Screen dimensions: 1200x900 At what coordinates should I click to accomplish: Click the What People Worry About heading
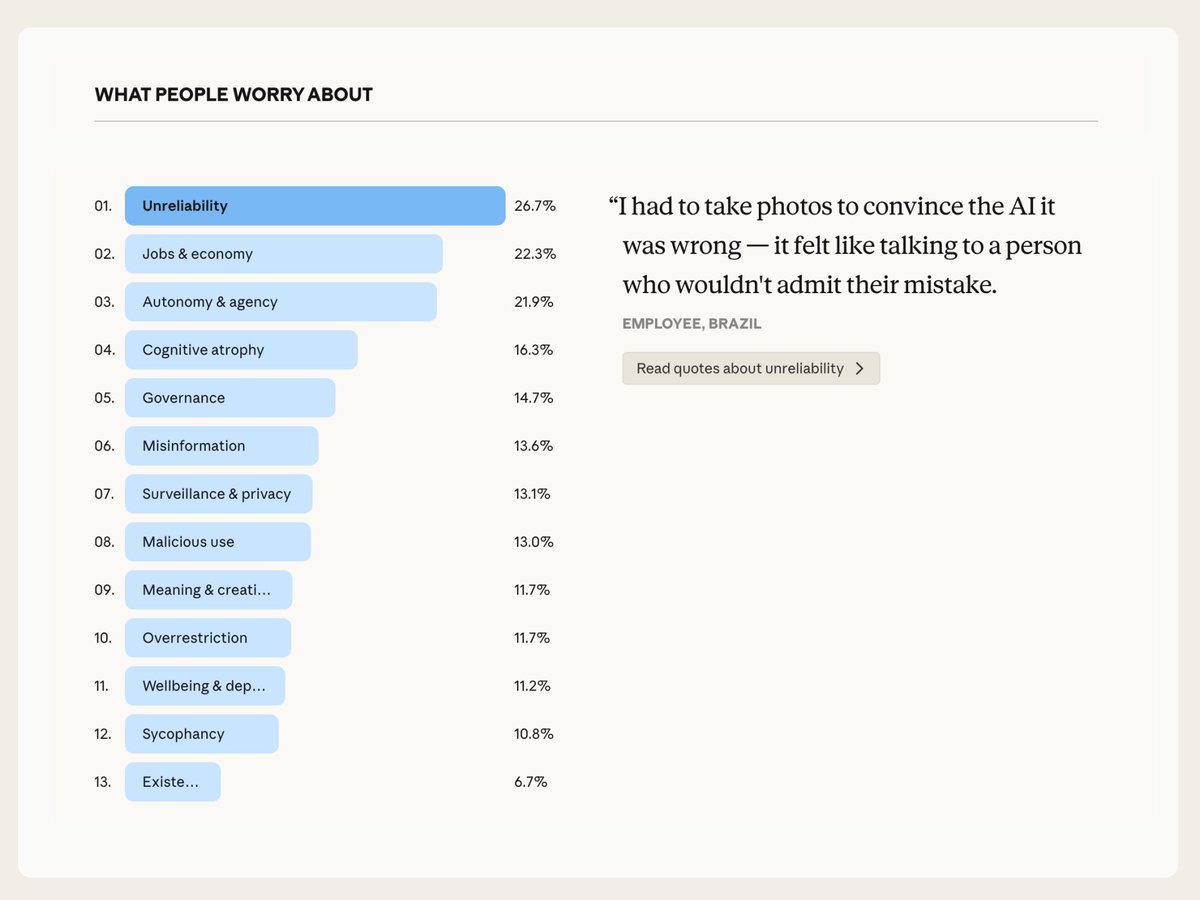click(234, 95)
